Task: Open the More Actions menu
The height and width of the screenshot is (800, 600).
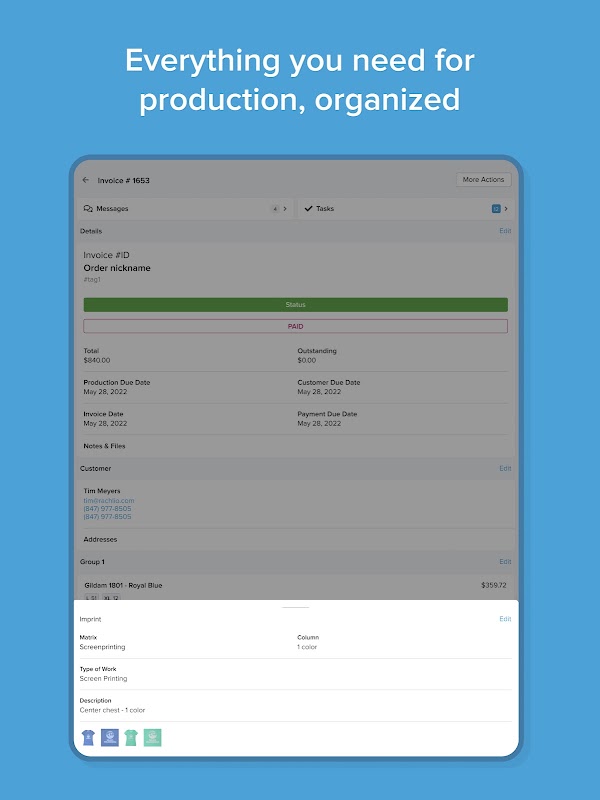Action: (483, 180)
